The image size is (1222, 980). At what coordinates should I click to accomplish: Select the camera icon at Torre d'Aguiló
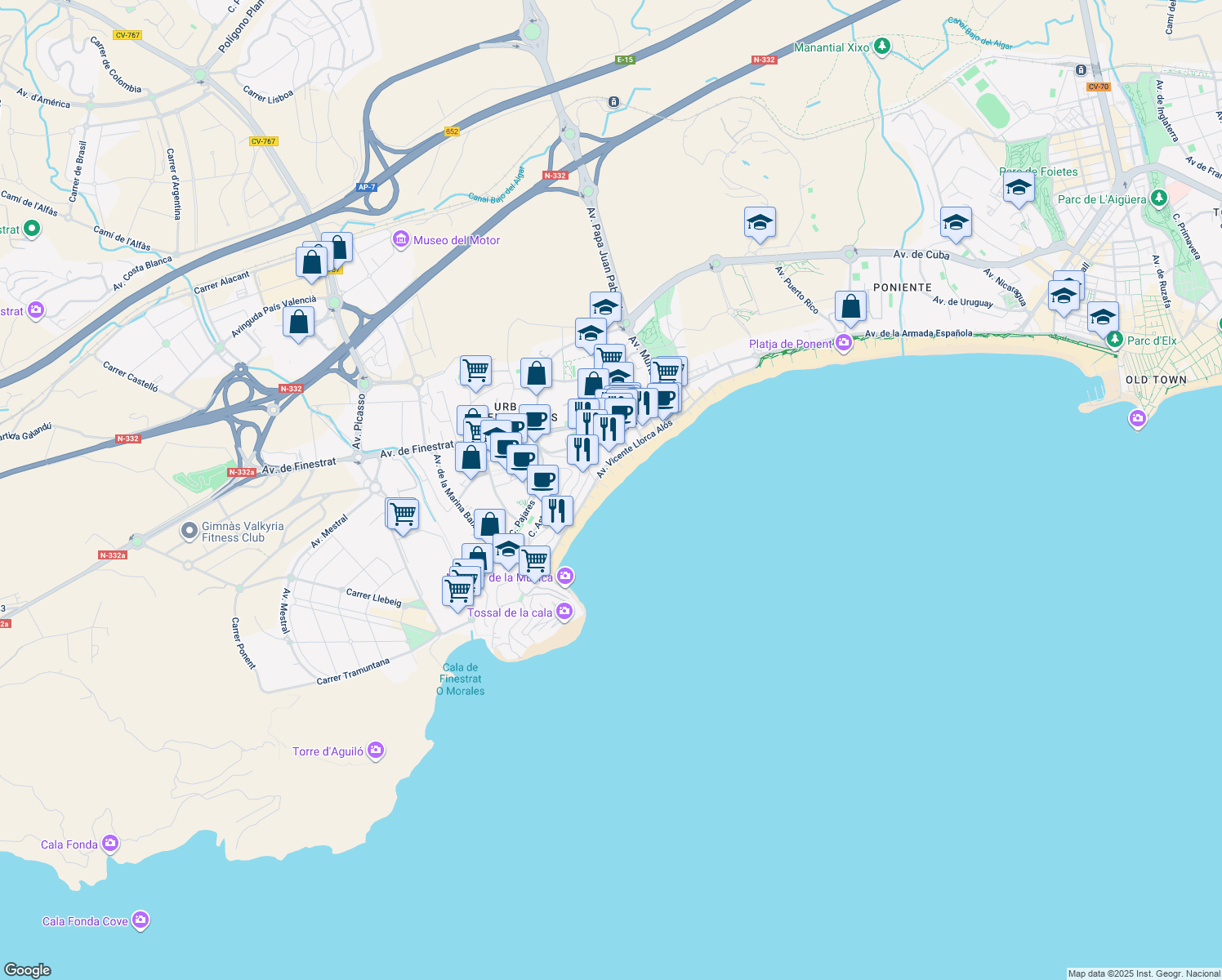point(375,749)
